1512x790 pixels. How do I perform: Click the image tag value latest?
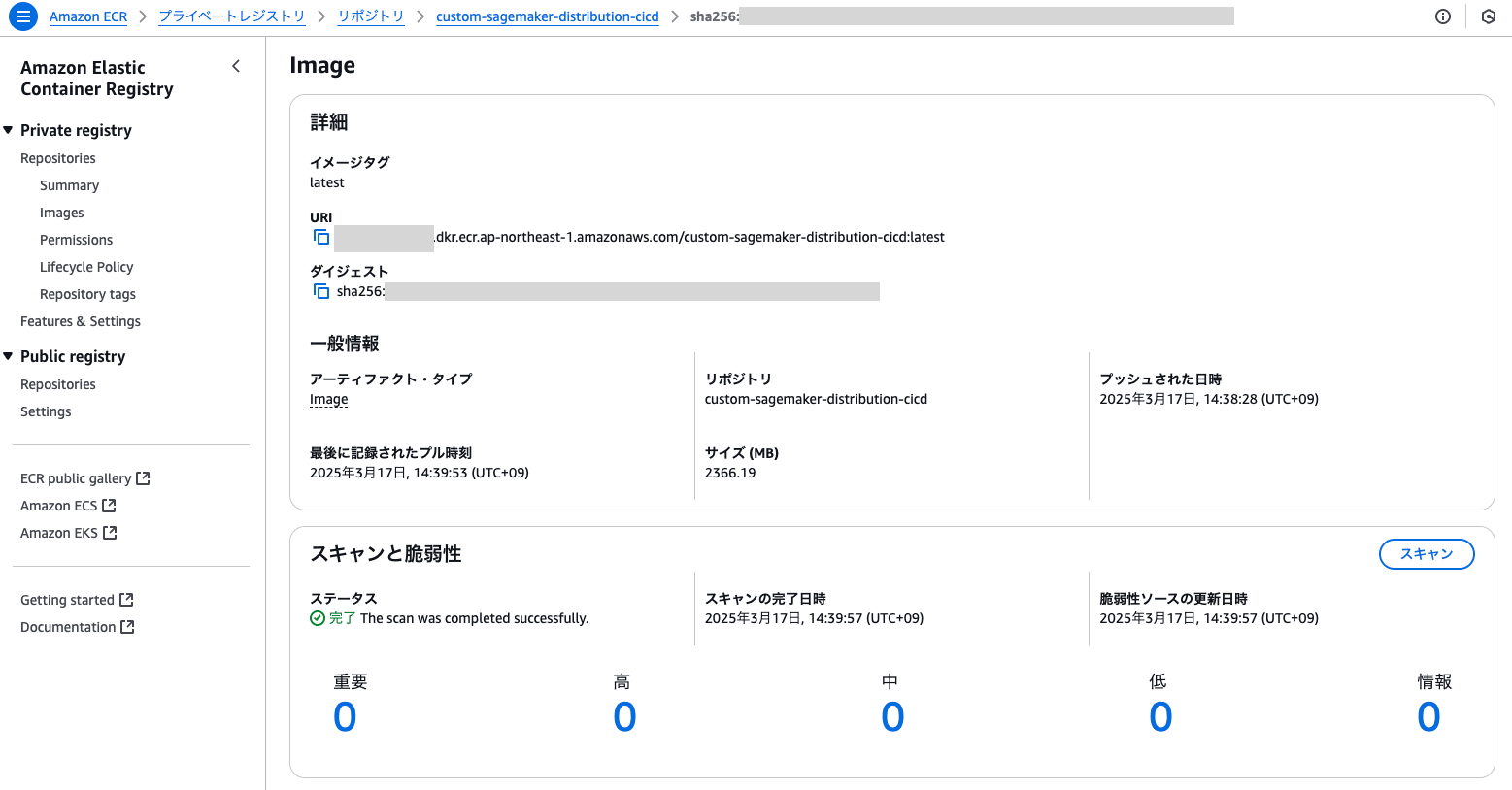326,182
